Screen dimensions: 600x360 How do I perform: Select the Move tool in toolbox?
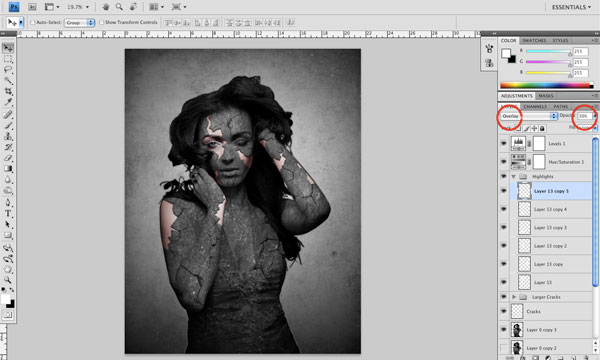coord(8,48)
